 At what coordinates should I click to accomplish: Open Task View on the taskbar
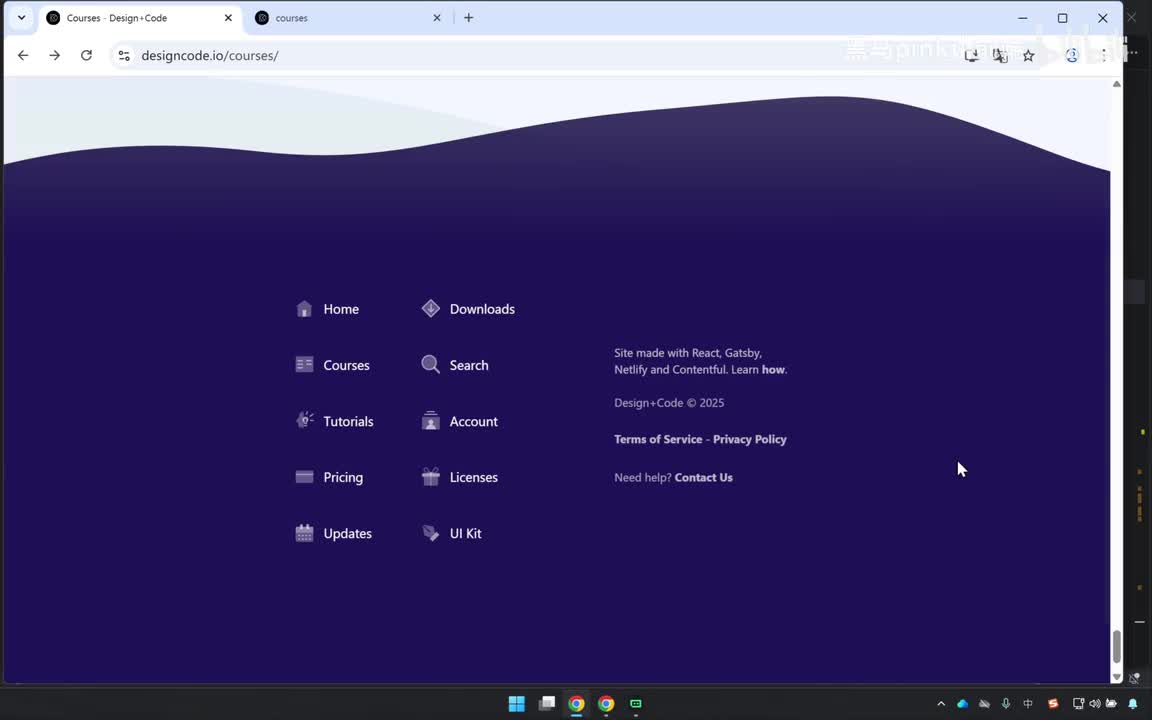tap(547, 704)
